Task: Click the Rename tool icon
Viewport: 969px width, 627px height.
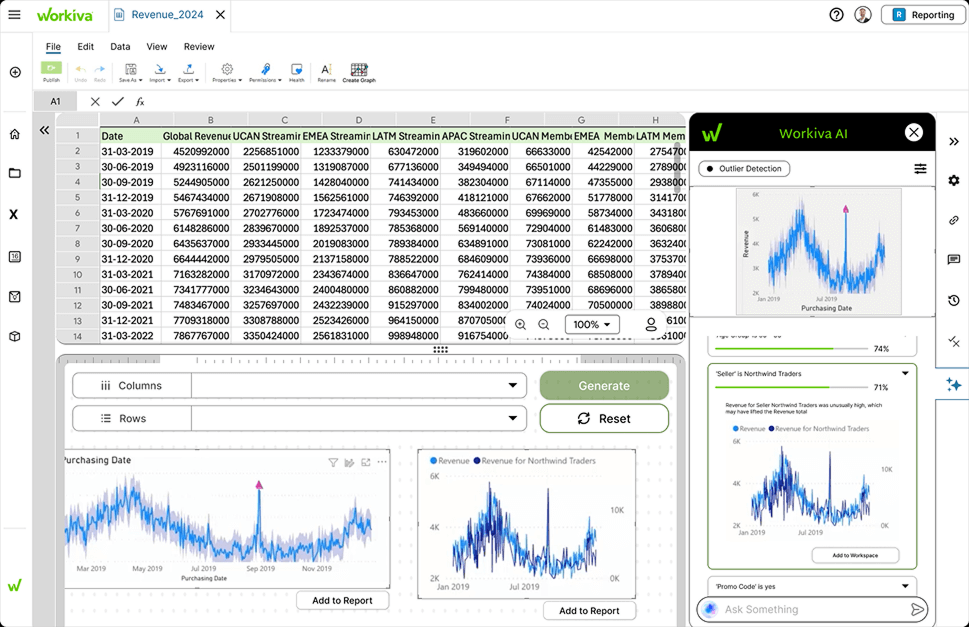Action: pyautogui.click(x=326, y=72)
